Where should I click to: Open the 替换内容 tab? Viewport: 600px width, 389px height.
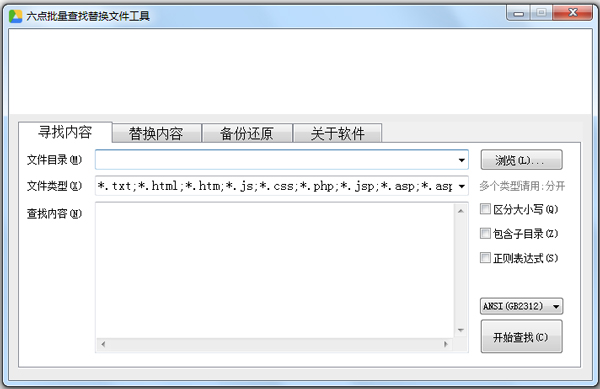tap(156, 133)
